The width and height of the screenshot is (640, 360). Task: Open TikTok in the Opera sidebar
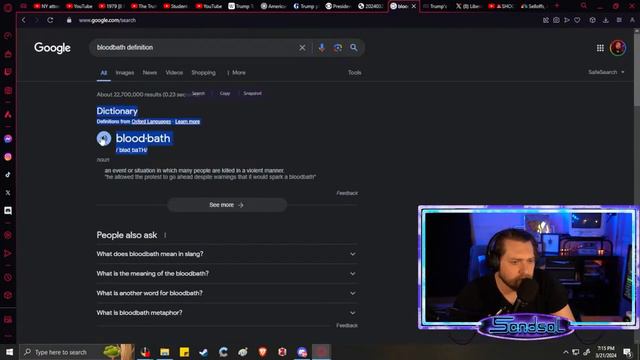point(8,175)
